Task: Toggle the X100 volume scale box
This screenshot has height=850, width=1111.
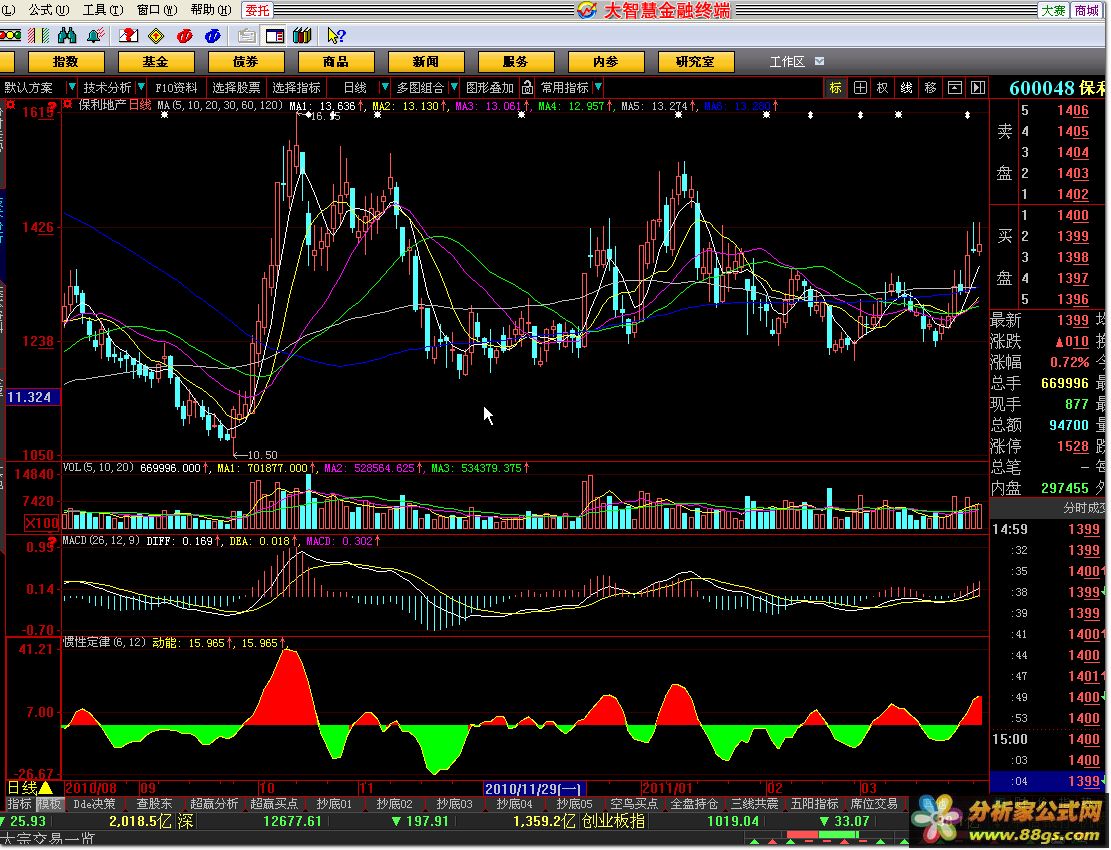Action: pyautogui.click(x=42, y=523)
